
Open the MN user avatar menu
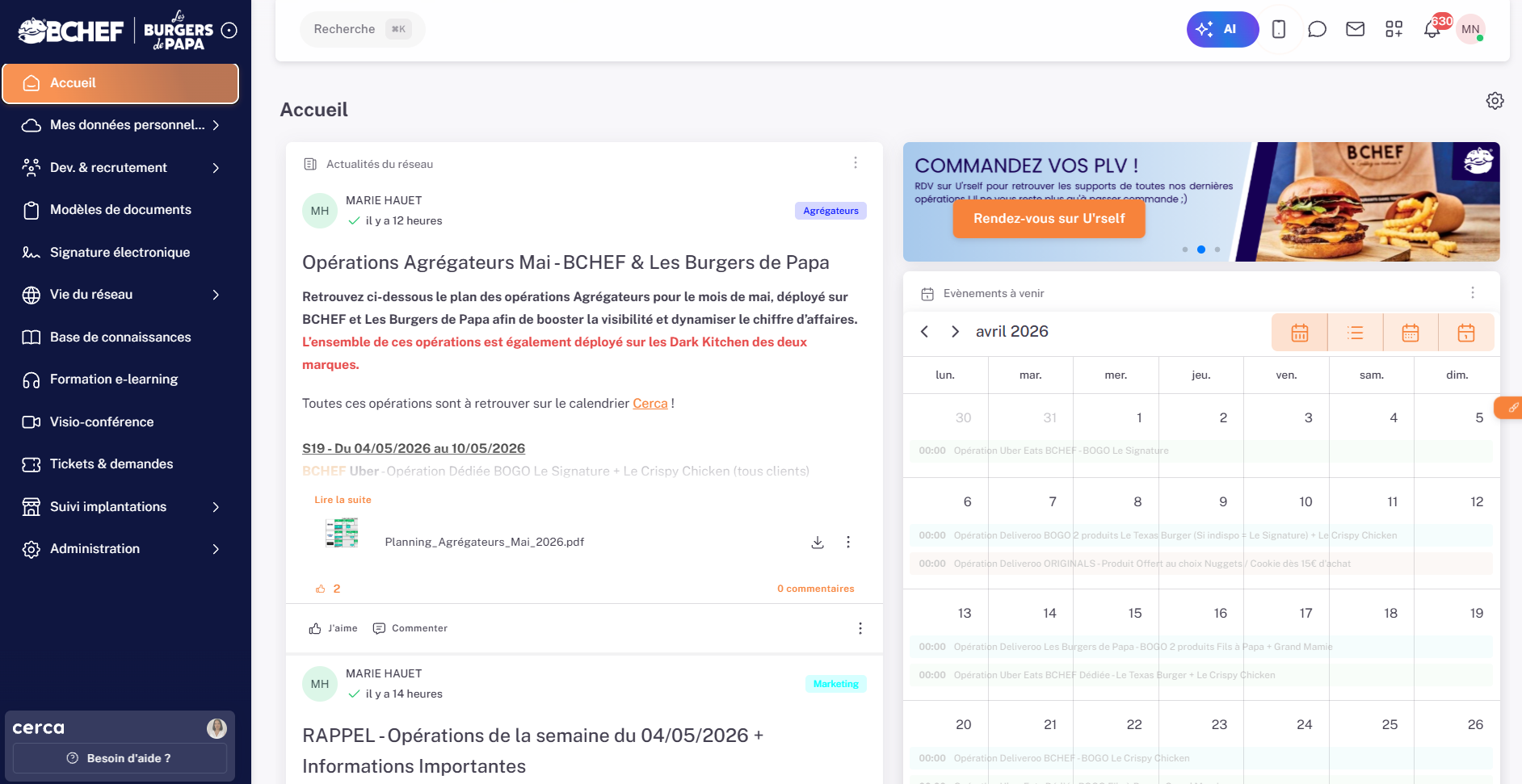pos(1470,29)
